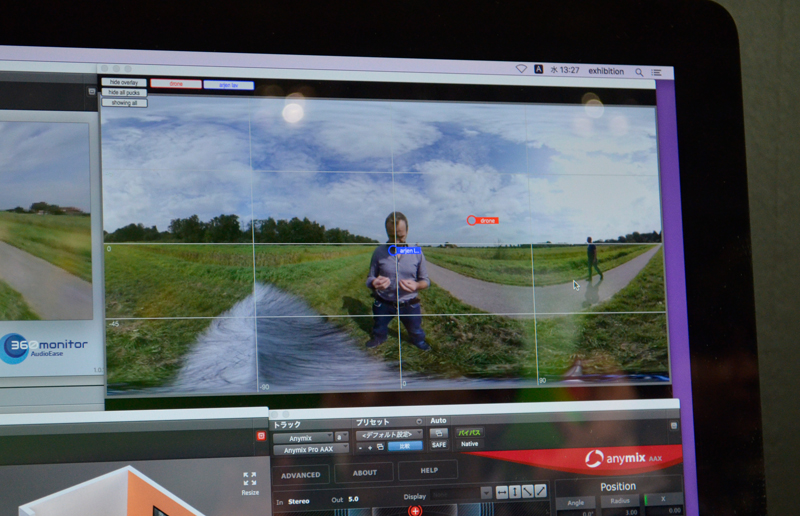Click the anymix logo swirl
Image resolution: width=800 pixels, height=516 pixels.
point(594,458)
